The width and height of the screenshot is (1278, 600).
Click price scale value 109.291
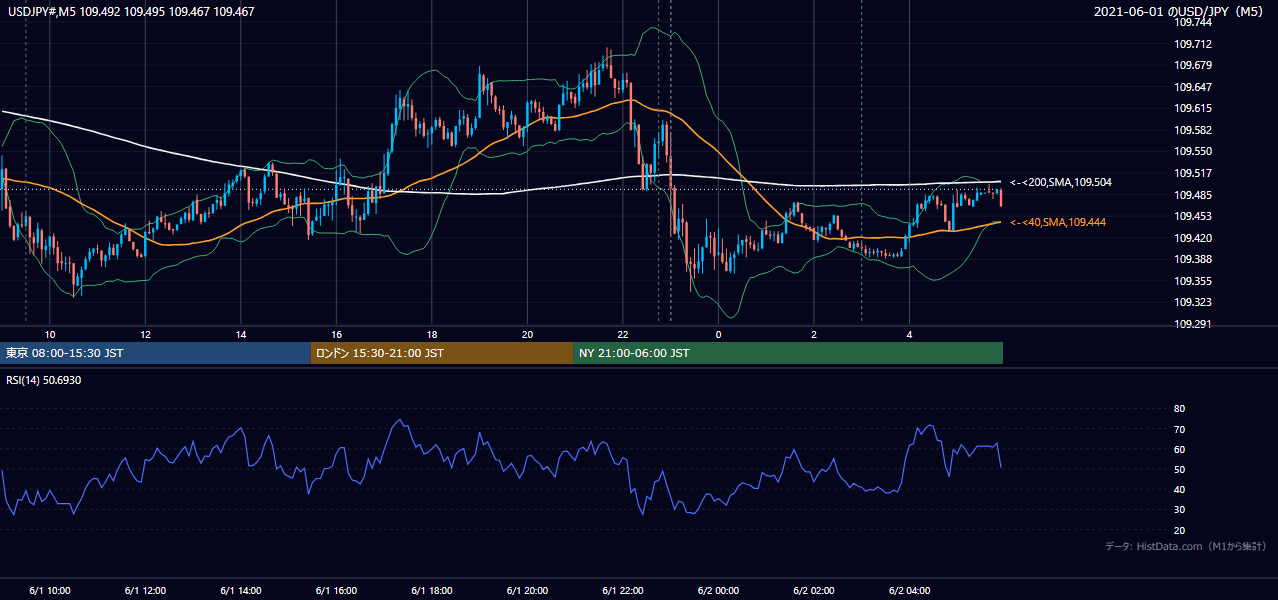pos(1192,324)
